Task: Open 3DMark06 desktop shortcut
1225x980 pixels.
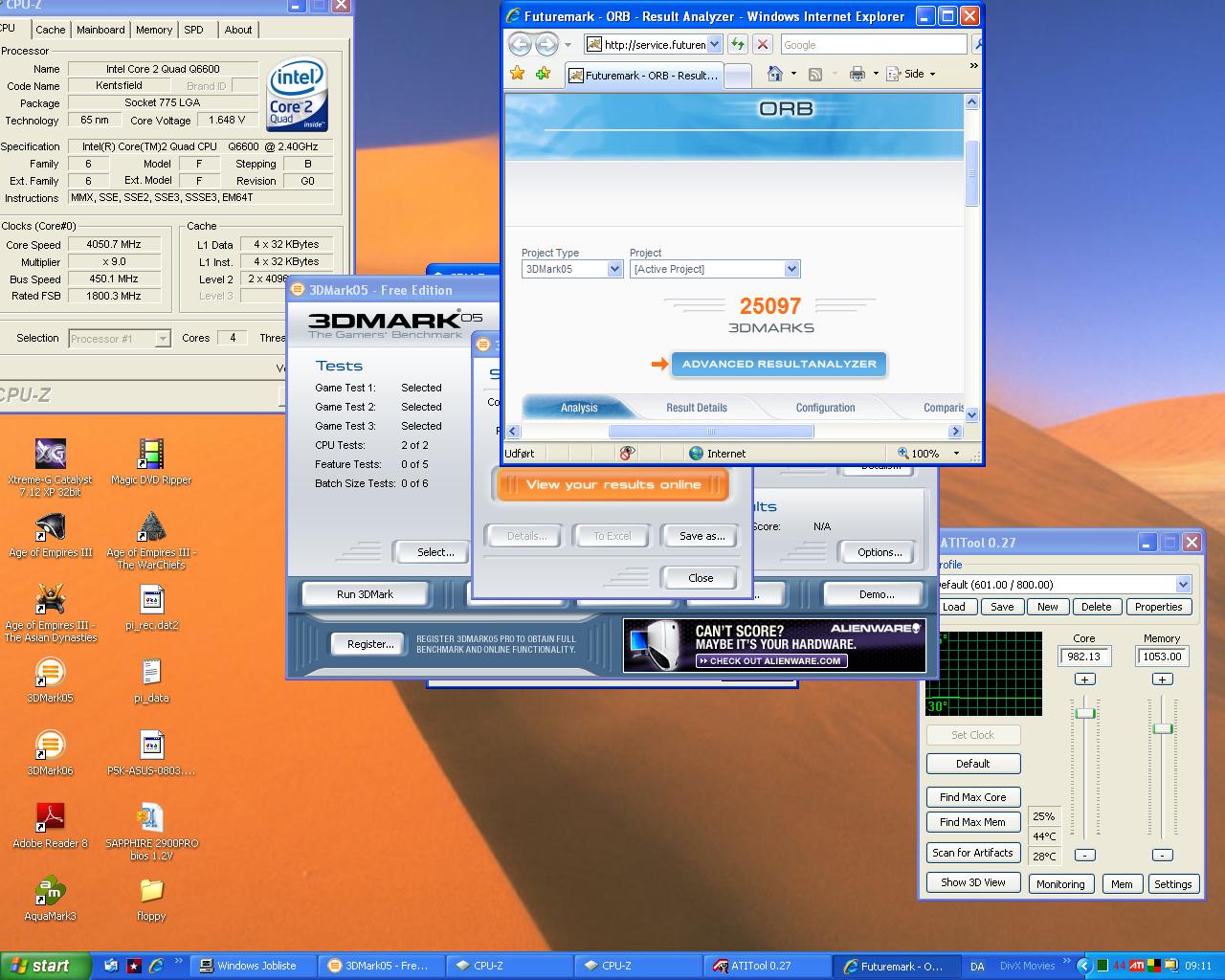Action: (50, 753)
